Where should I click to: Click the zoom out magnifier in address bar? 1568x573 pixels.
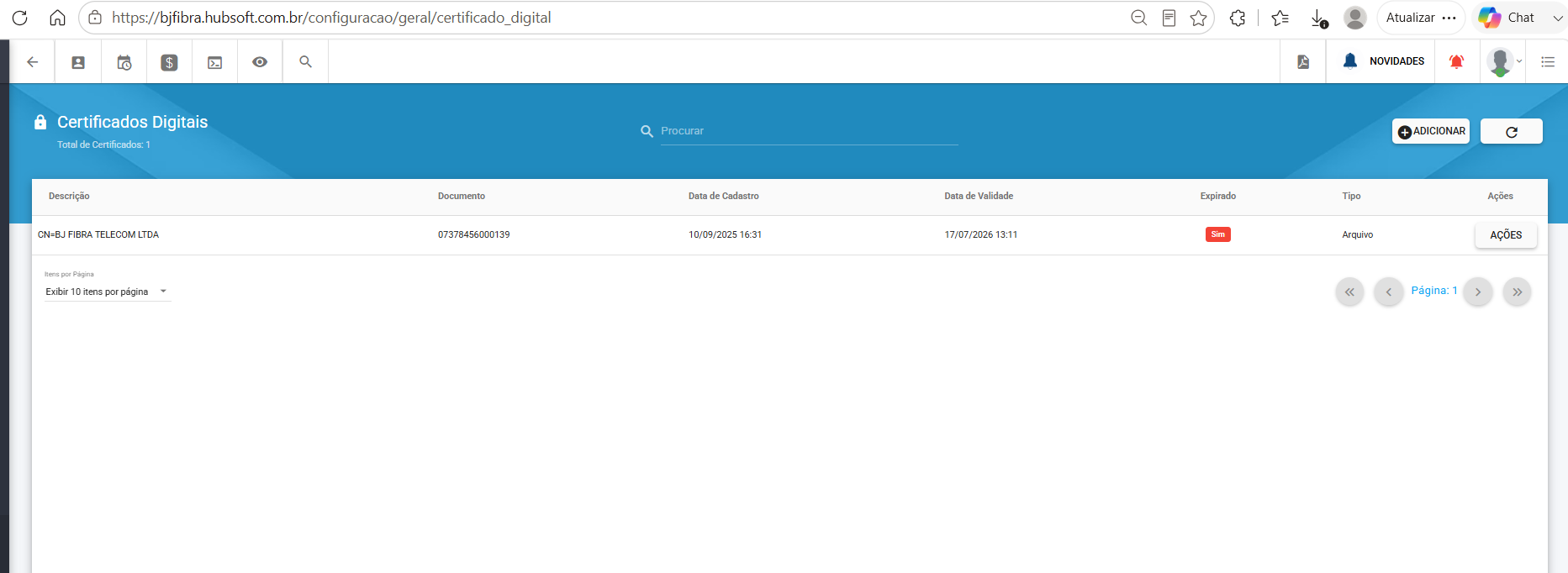(1138, 18)
